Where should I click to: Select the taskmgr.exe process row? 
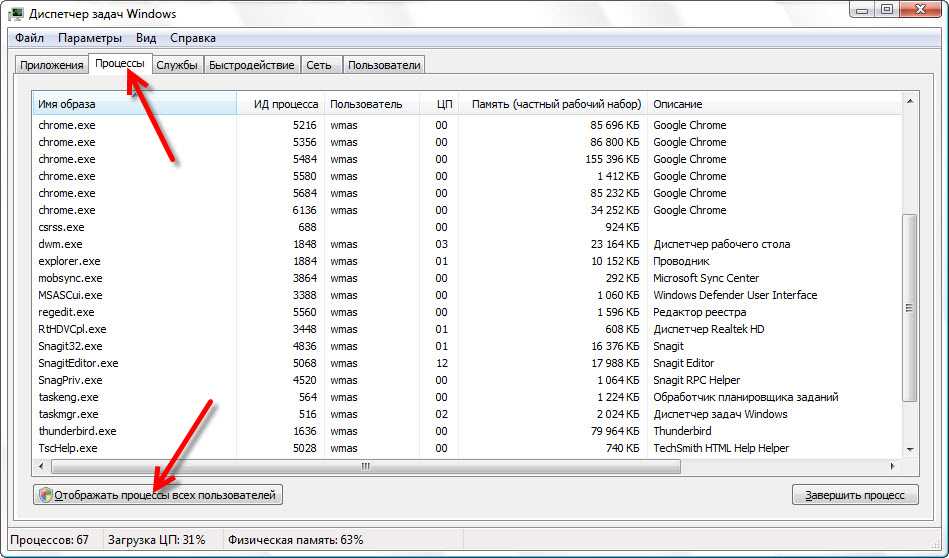click(467, 414)
